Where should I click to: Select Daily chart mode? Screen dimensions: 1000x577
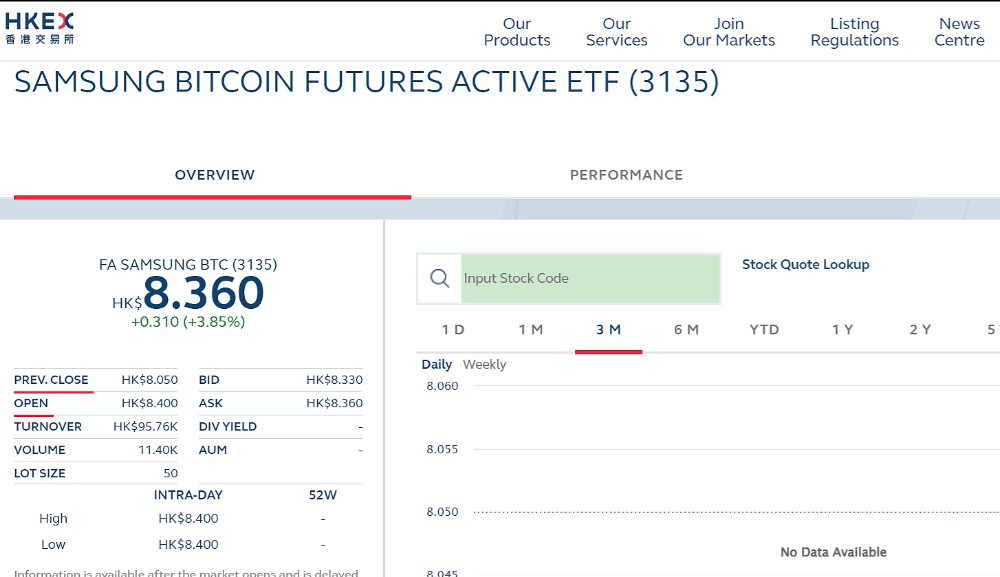point(436,364)
